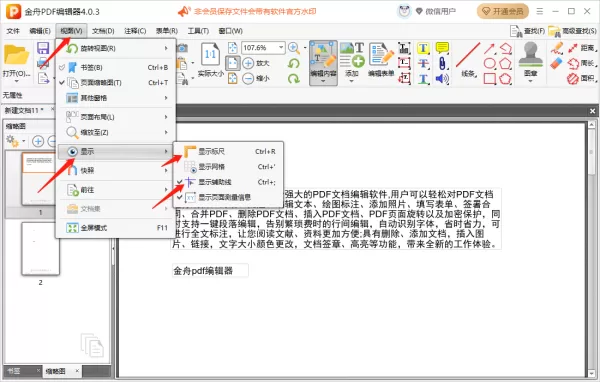Rotate view counterclockwise with upper green arrow
This screenshot has width=600, height=382.
294,63
